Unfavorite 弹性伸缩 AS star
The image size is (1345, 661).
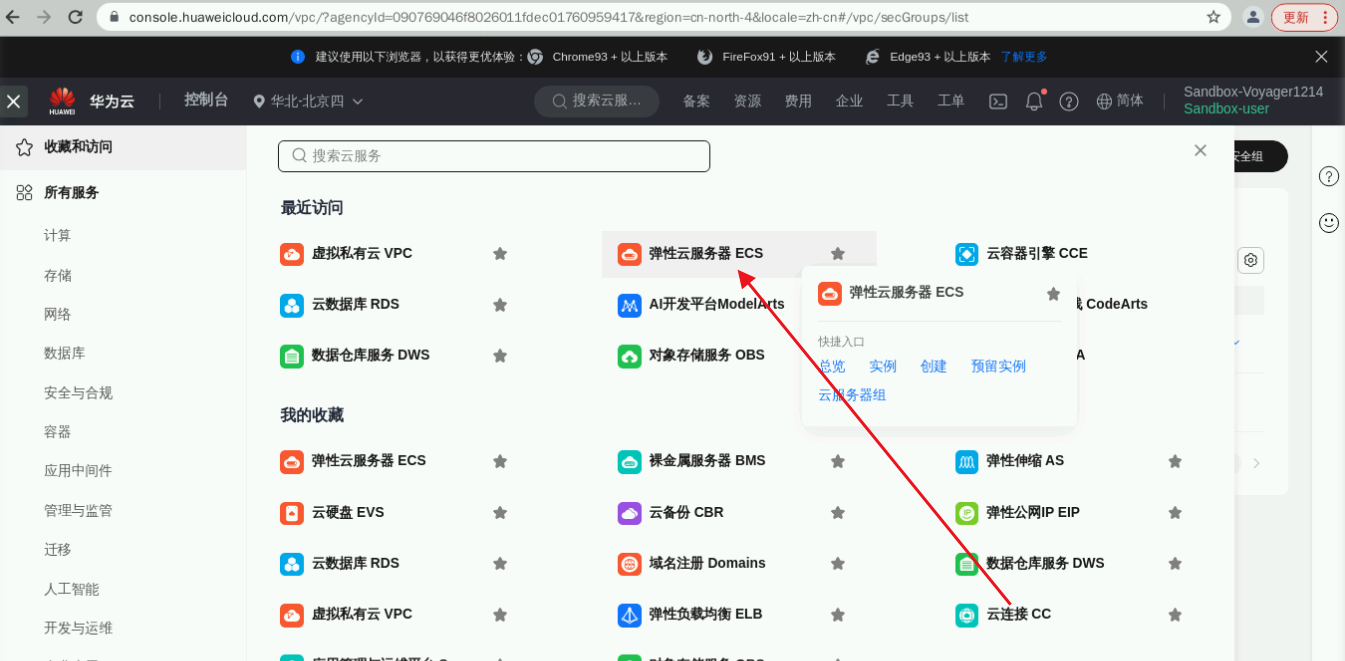coord(1175,461)
